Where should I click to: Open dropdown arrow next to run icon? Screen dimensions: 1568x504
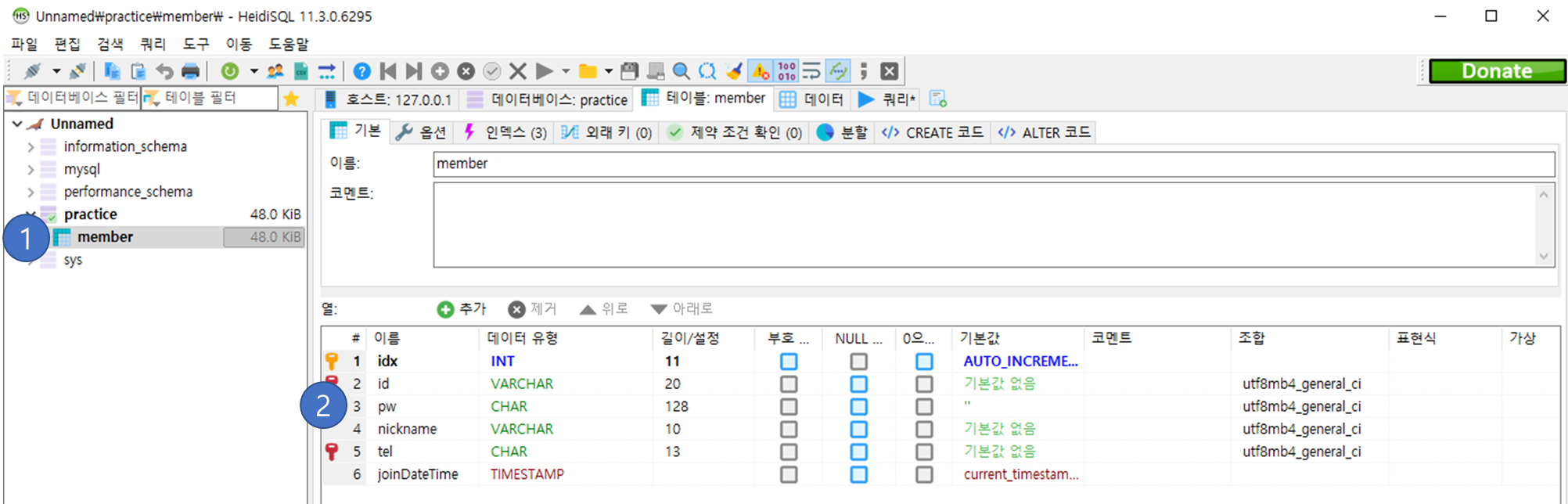566,71
